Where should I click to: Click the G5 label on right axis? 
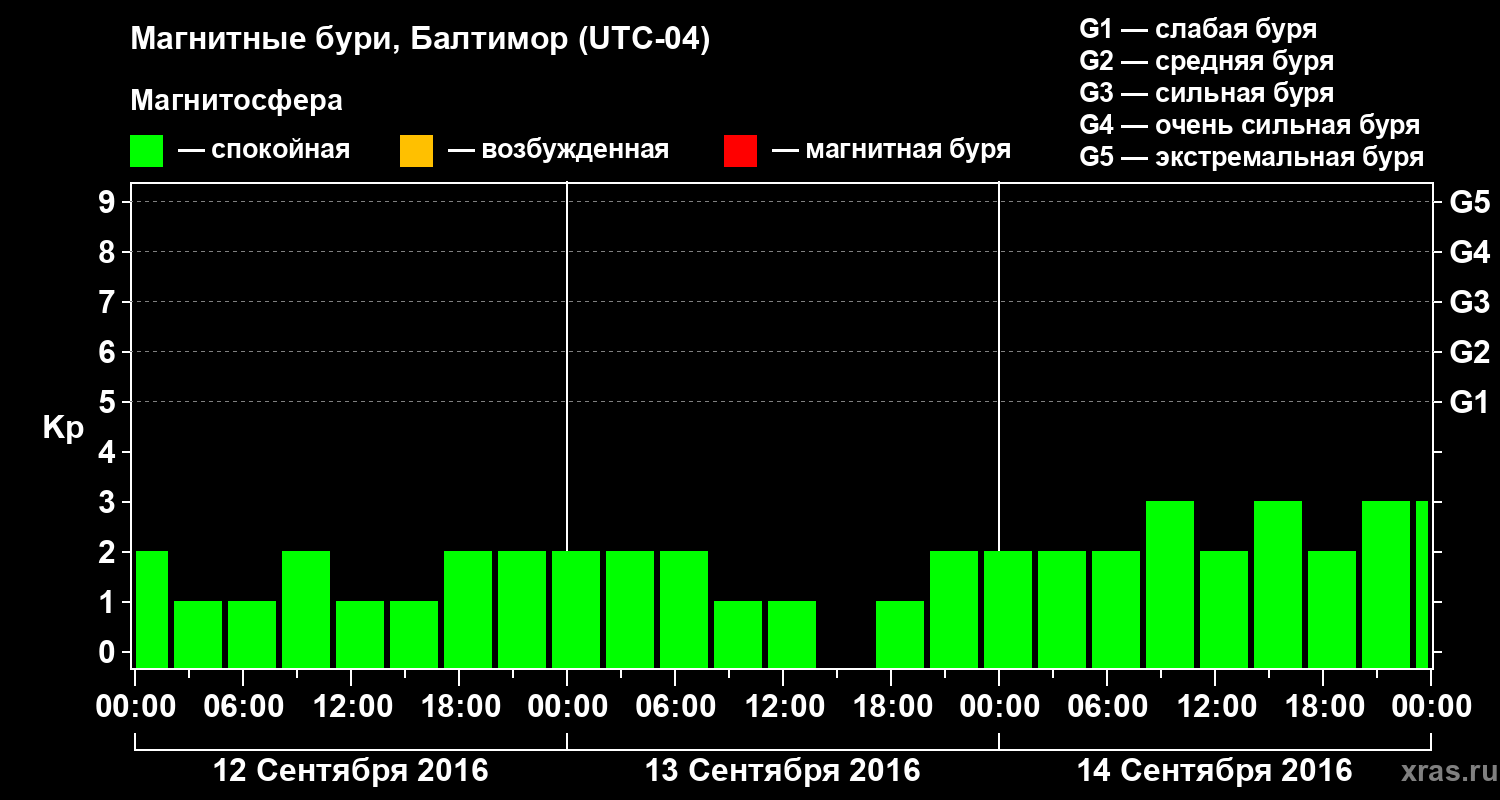tap(1469, 202)
